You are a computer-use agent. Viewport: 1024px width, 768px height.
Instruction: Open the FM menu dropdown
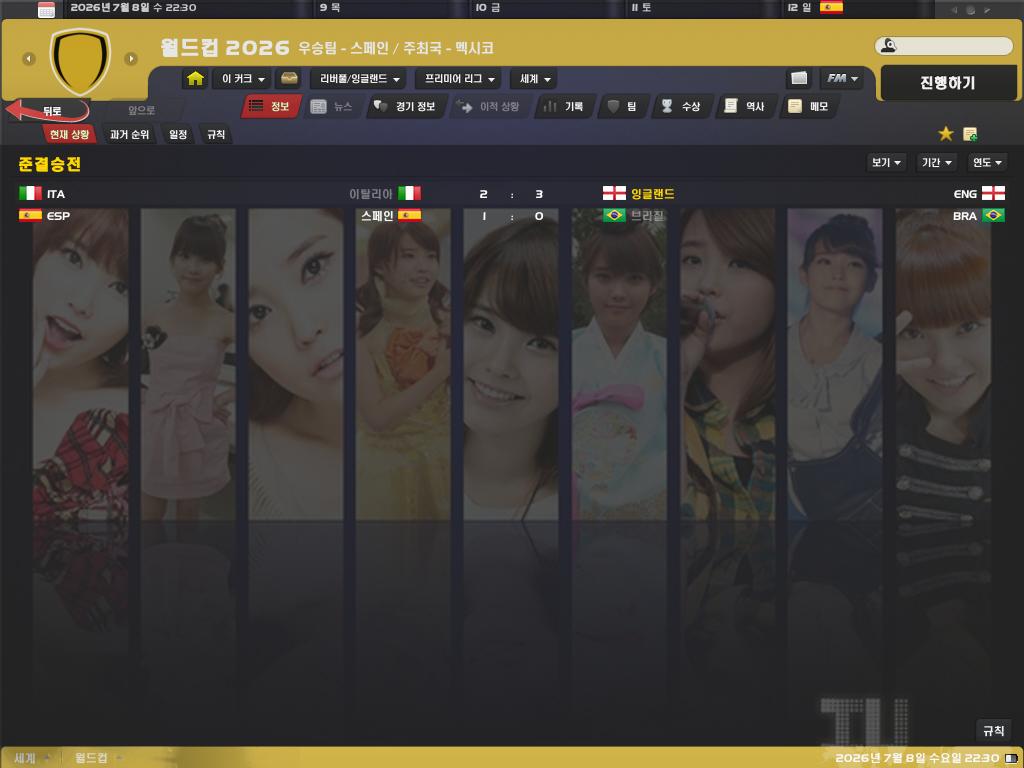[x=842, y=79]
